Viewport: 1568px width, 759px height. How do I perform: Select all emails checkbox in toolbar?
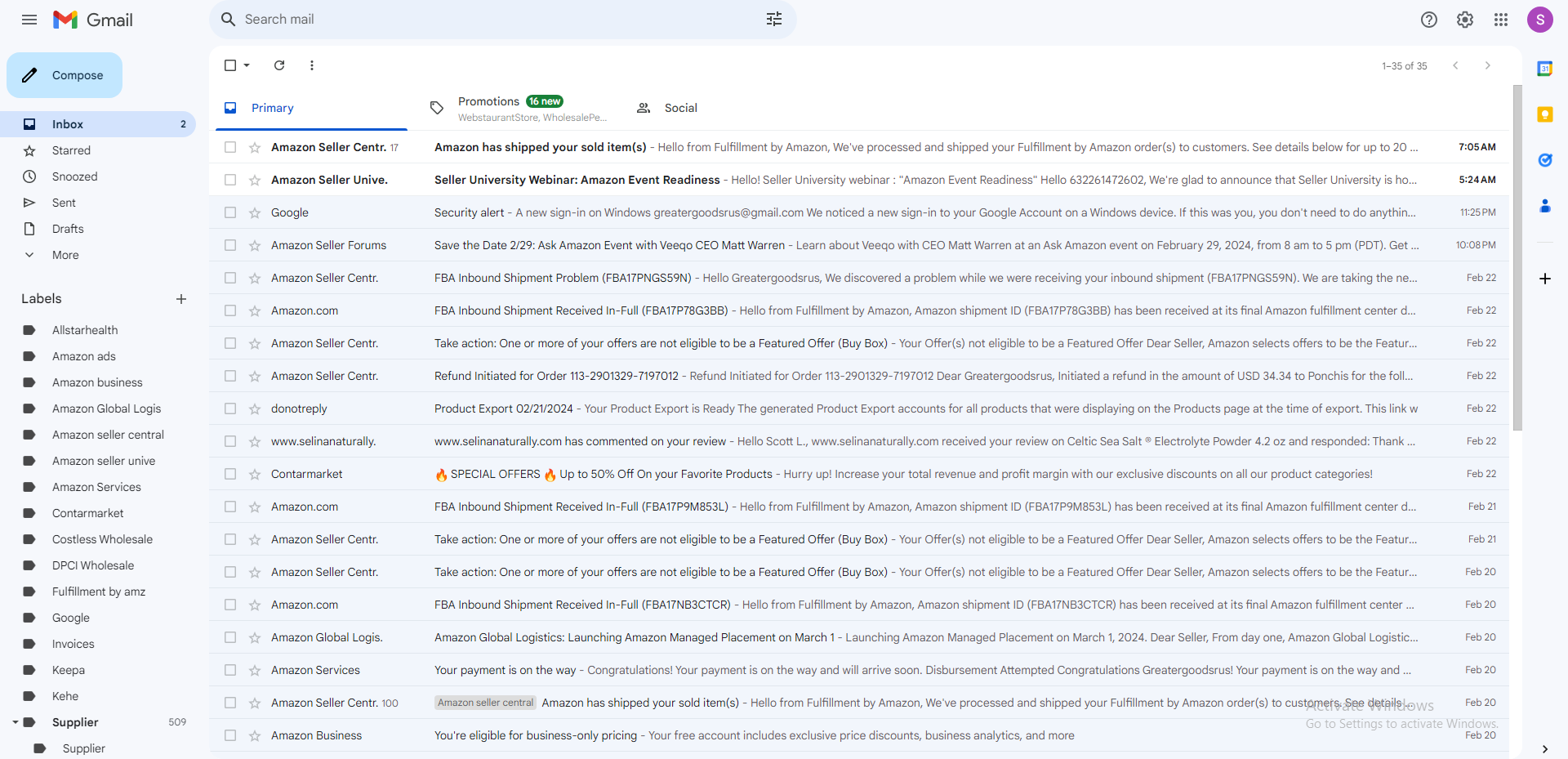tap(230, 65)
